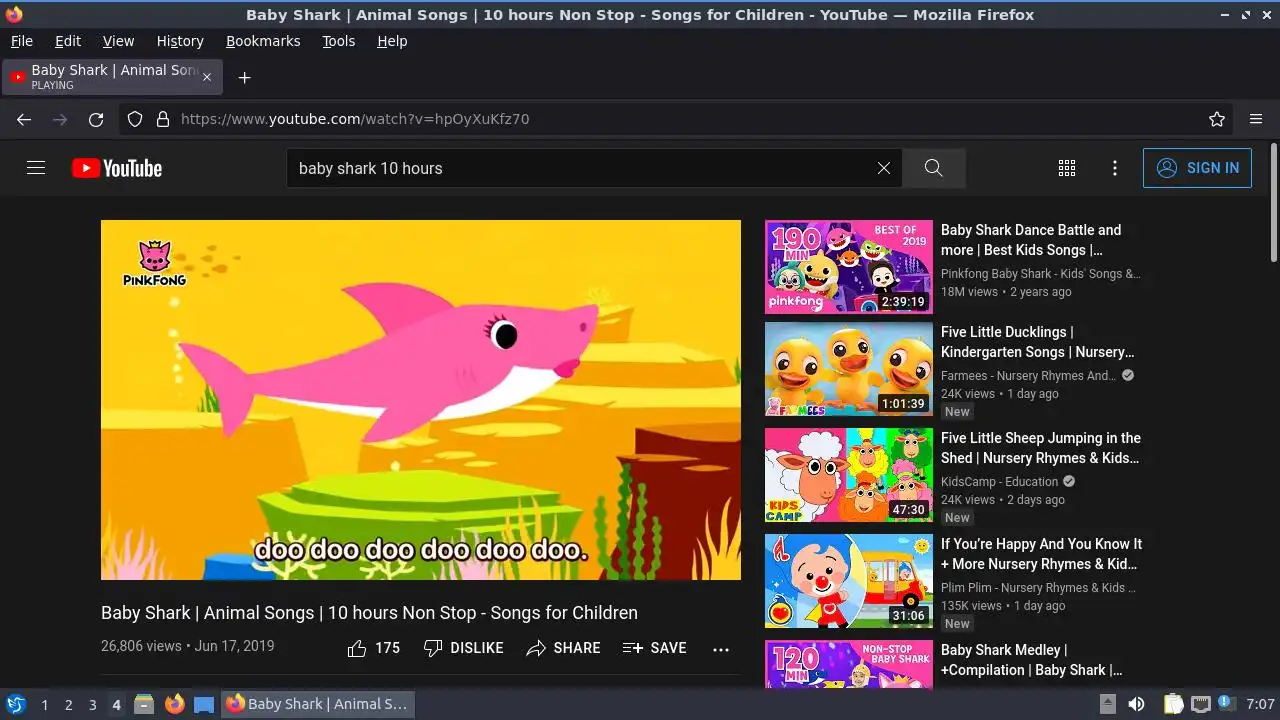The width and height of the screenshot is (1280, 720).
Task: Open the View menu
Action: pyautogui.click(x=118, y=41)
